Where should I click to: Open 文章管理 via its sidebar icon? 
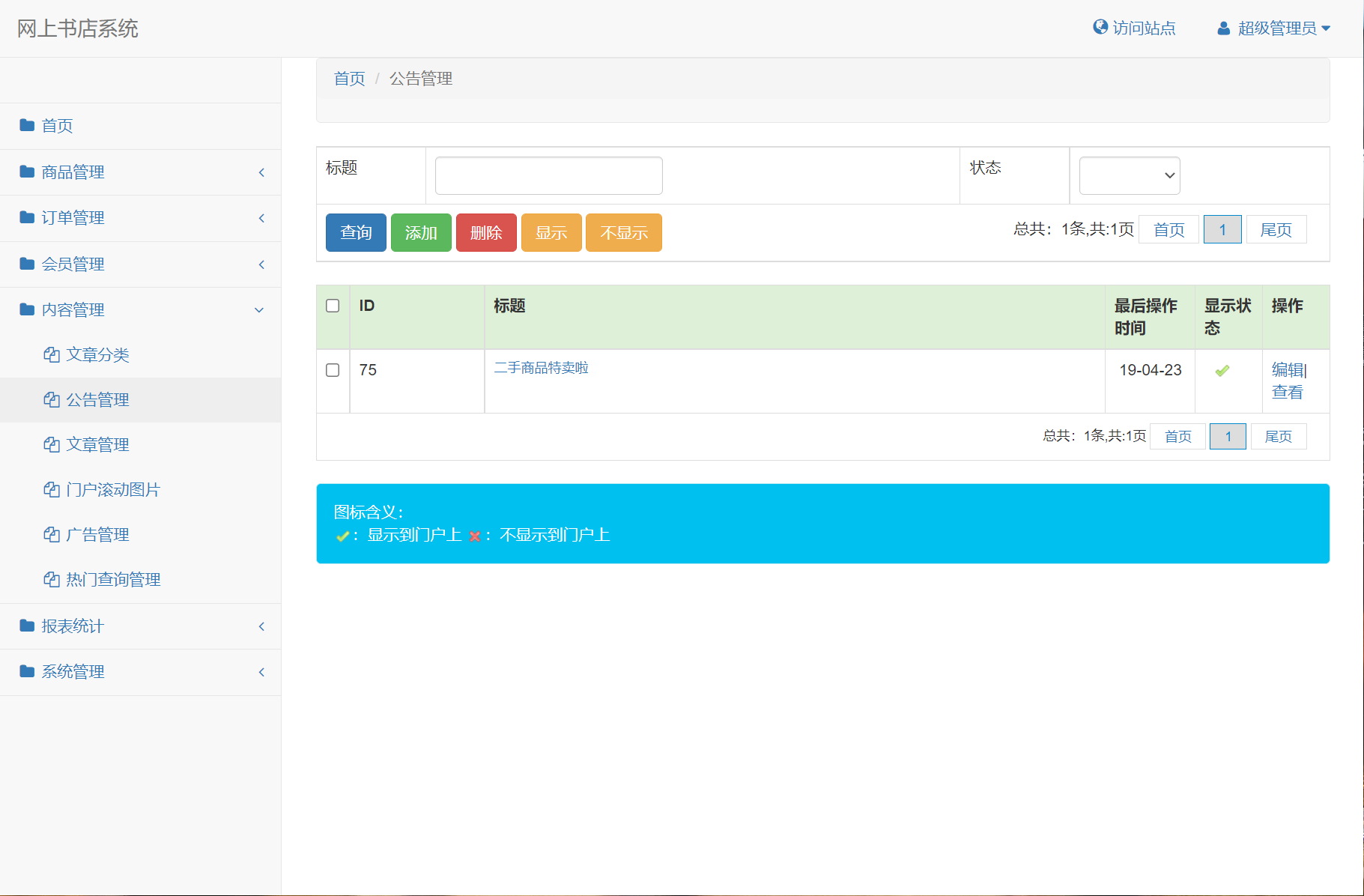click(51, 444)
